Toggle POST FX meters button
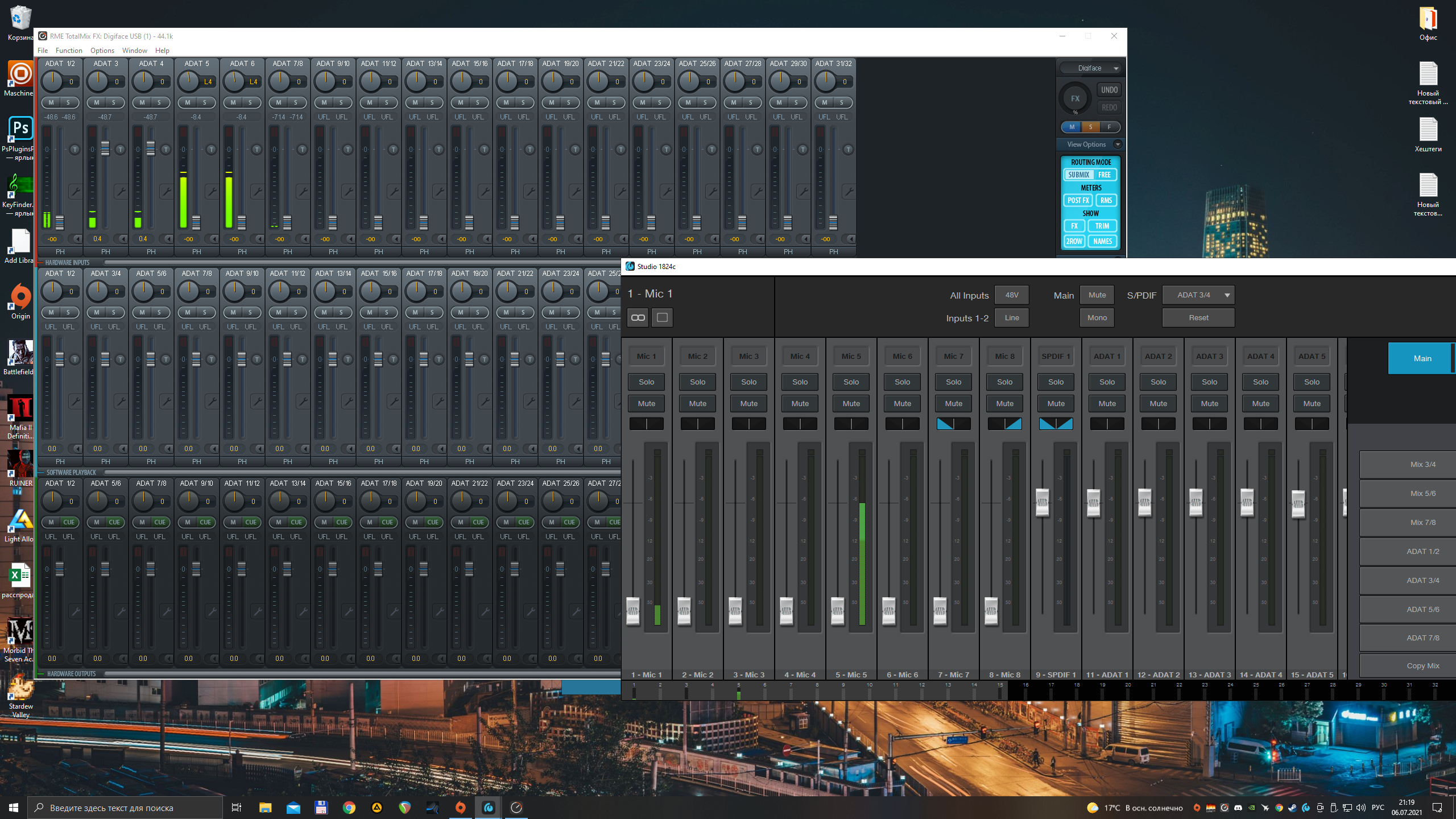Image resolution: width=1456 pixels, height=819 pixels. pyautogui.click(x=1078, y=200)
